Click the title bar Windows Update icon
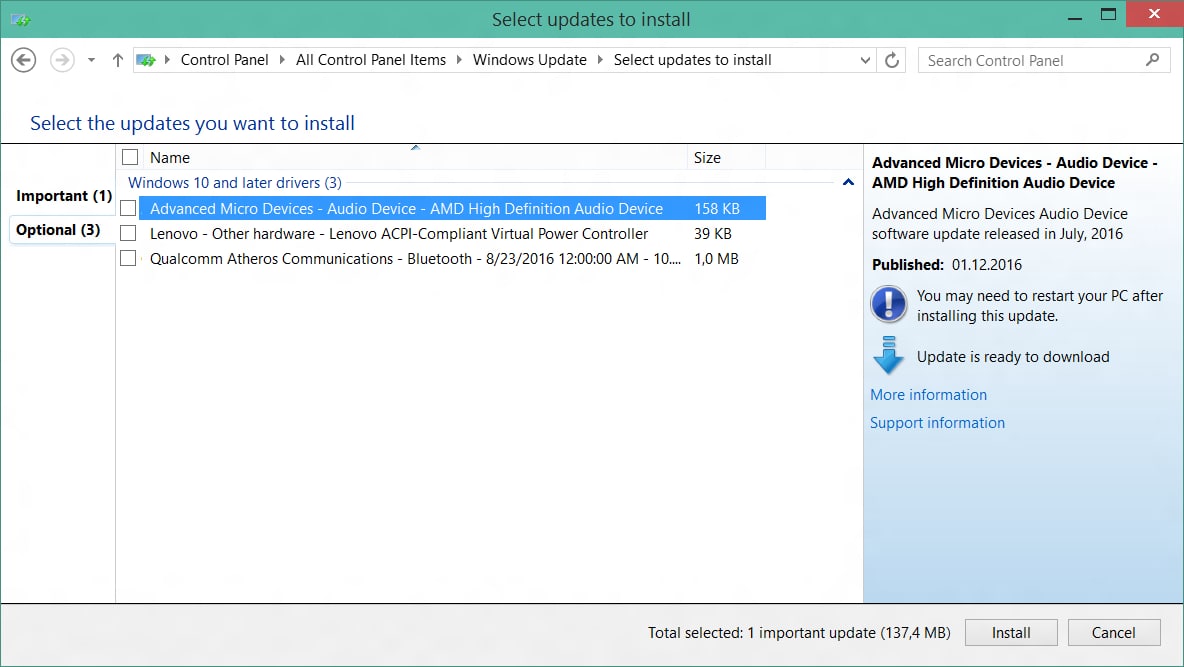1184x667 pixels. (x=20, y=20)
